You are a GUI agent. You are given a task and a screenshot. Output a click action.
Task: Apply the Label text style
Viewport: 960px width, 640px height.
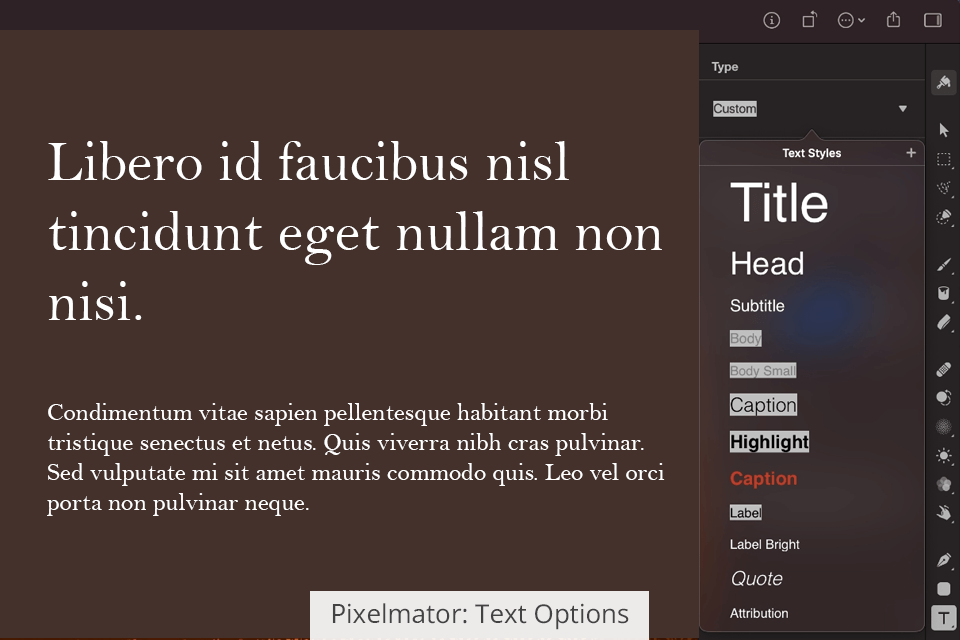745,513
